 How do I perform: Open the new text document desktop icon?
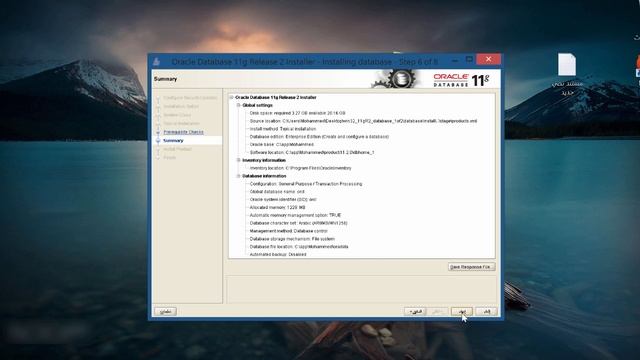point(567,73)
